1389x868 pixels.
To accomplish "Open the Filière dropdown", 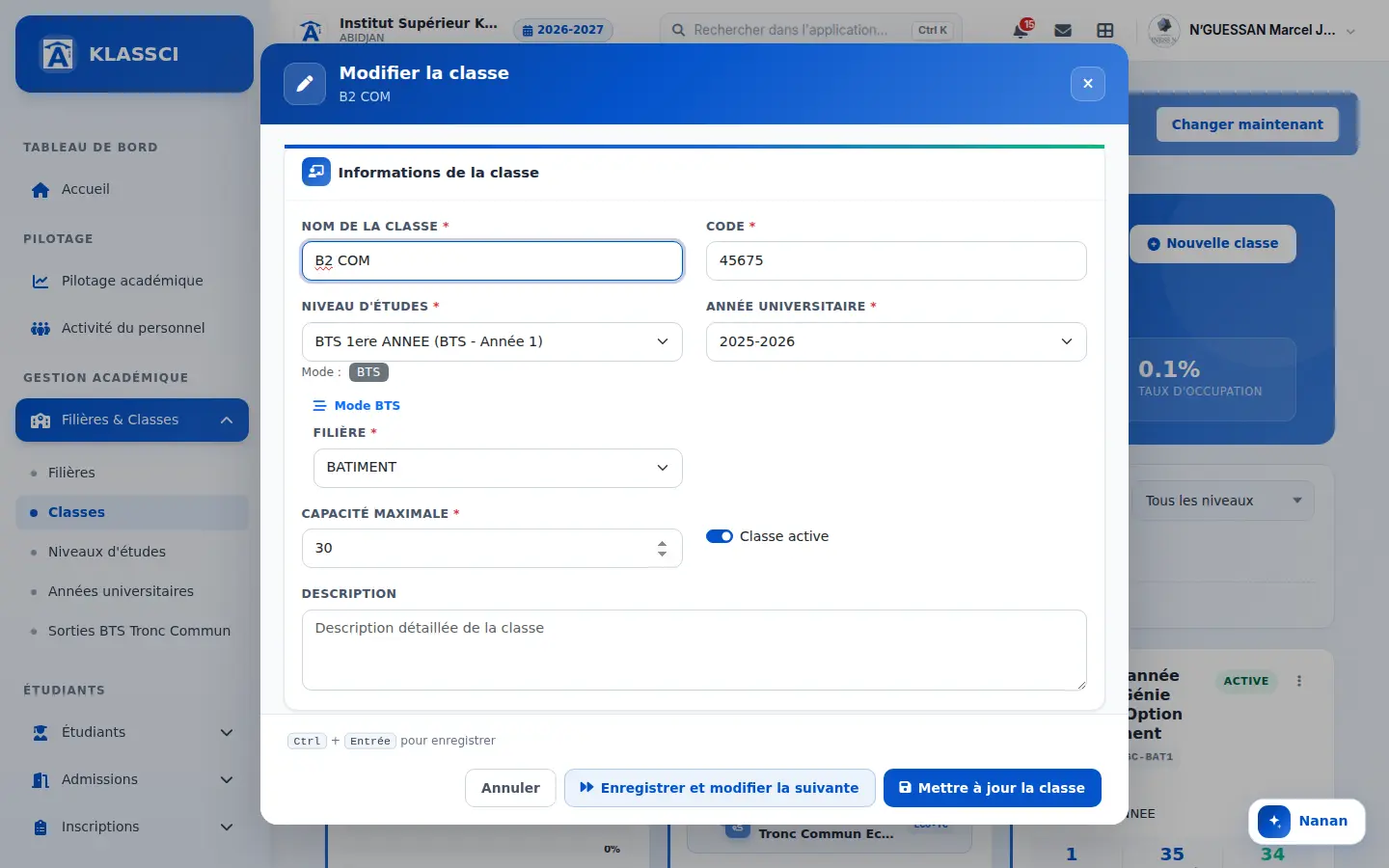I will pyautogui.click(x=498, y=468).
